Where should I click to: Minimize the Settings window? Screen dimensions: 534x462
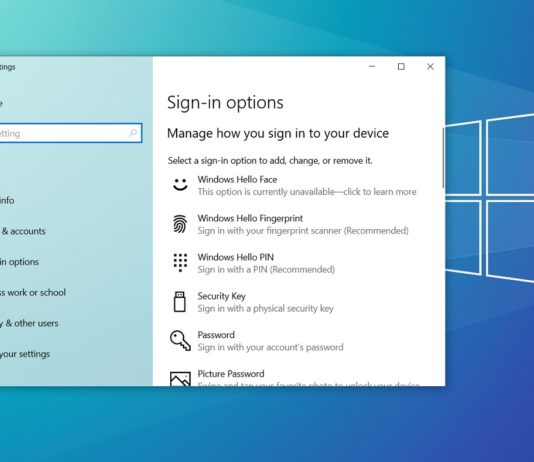pos(372,66)
